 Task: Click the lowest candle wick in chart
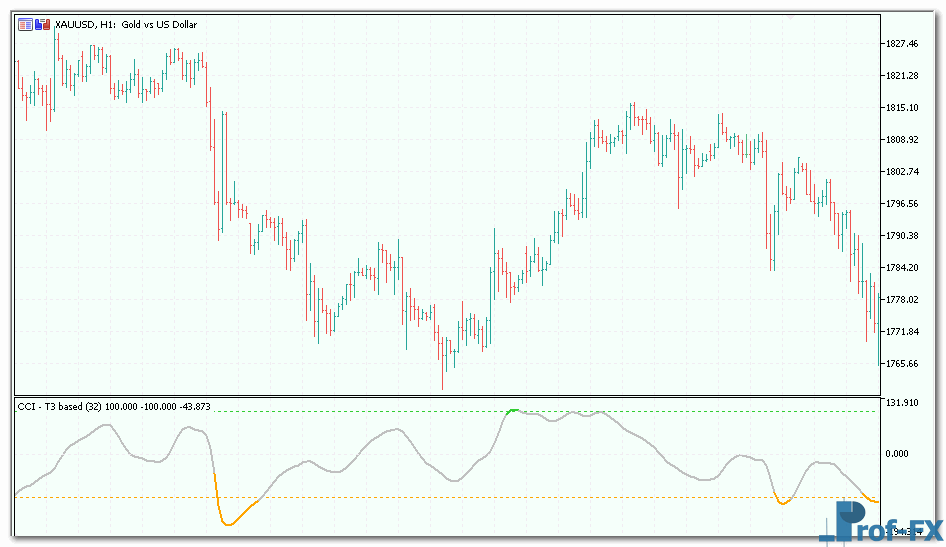[x=442, y=385]
